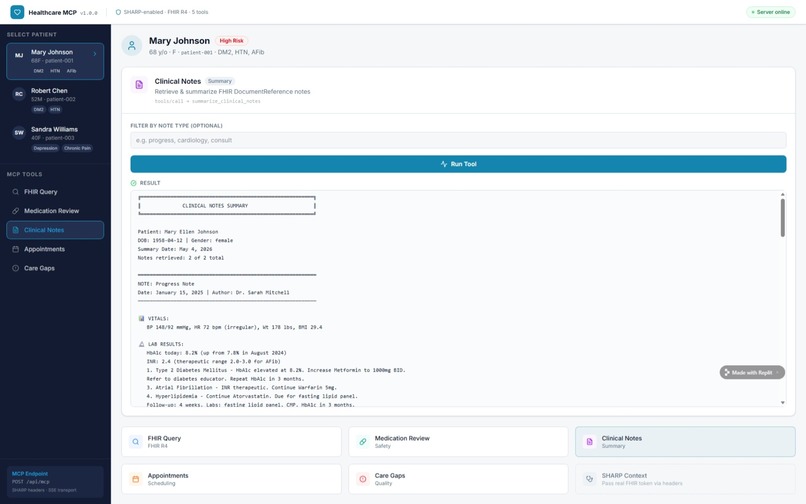Click the 'Notes retrieved: 2 of 2 total' line

click(x=180, y=258)
